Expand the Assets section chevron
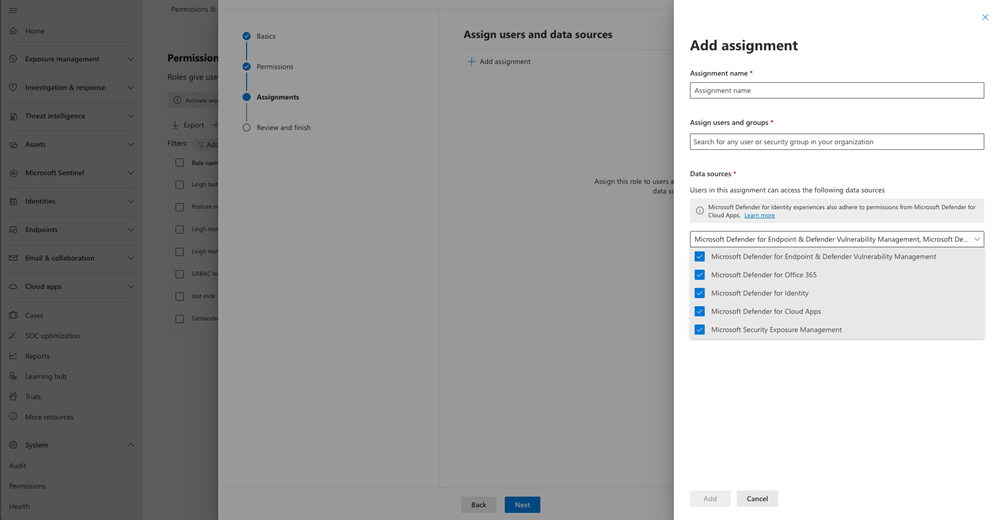The image size is (1000, 520). pyautogui.click(x=131, y=145)
